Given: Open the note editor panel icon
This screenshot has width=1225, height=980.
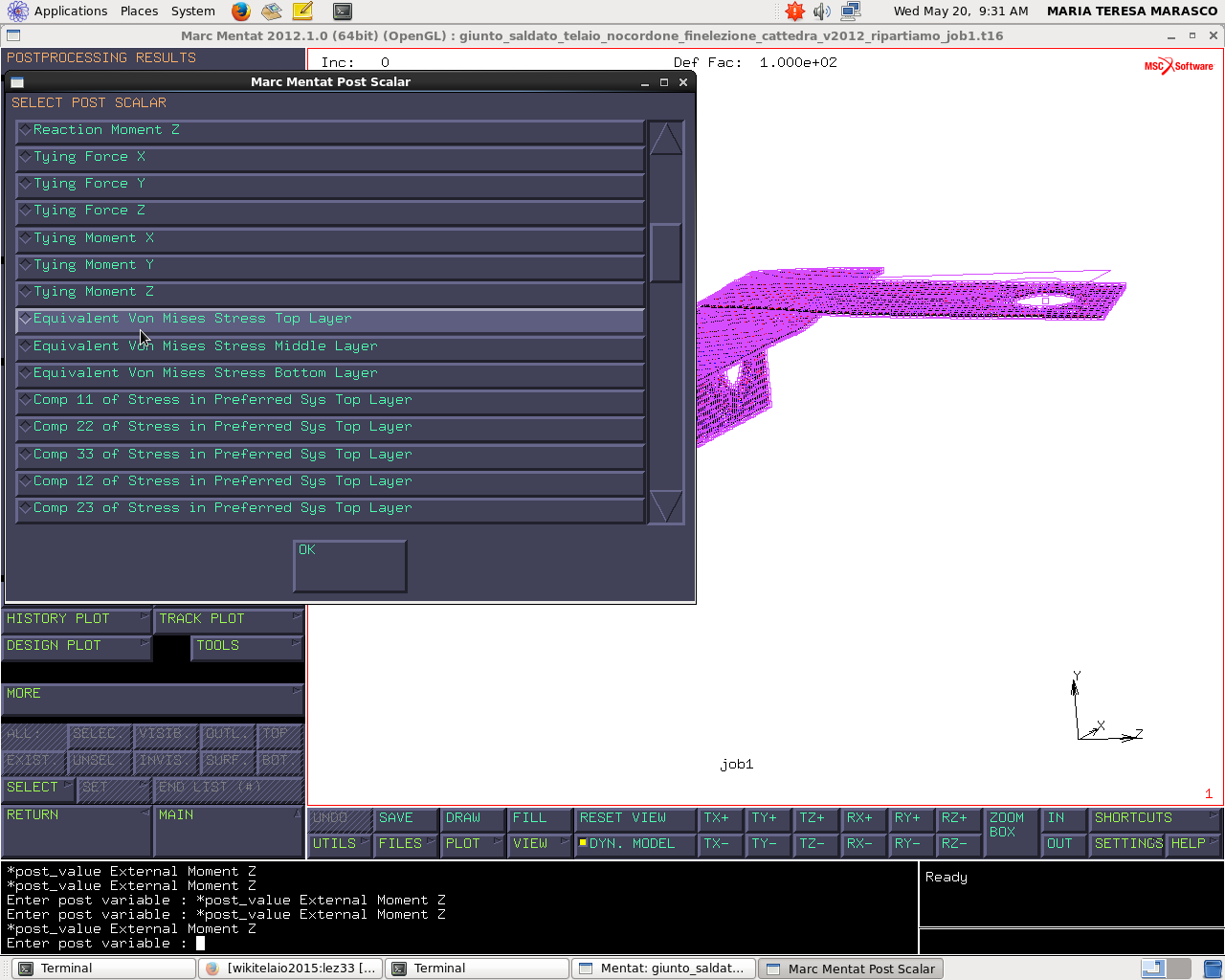Looking at the screenshot, I should point(302,11).
